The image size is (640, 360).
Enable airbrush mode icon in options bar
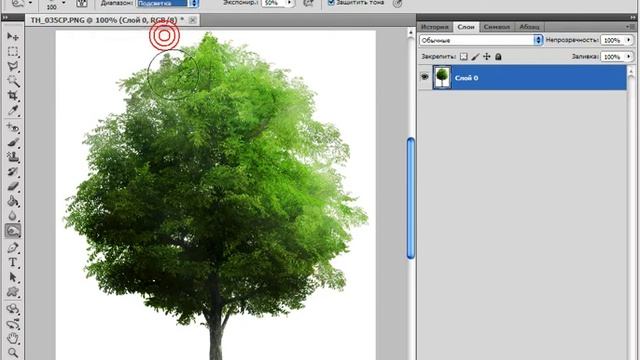click(309, 3)
